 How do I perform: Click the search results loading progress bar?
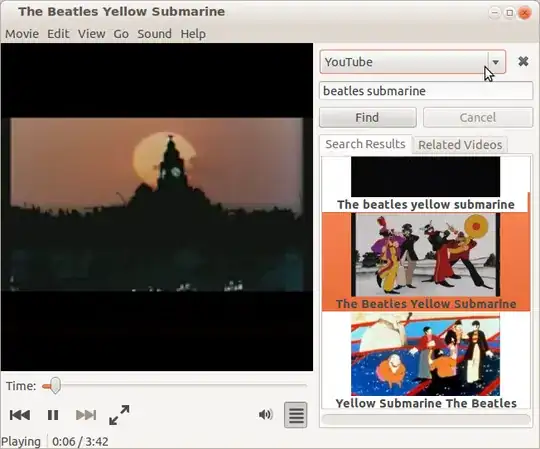pyautogui.click(x=426, y=420)
